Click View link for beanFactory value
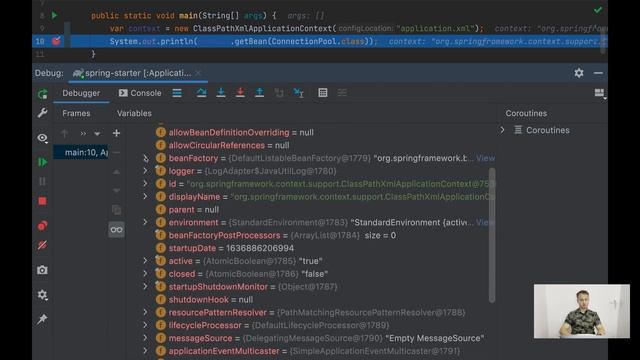 (485, 158)
